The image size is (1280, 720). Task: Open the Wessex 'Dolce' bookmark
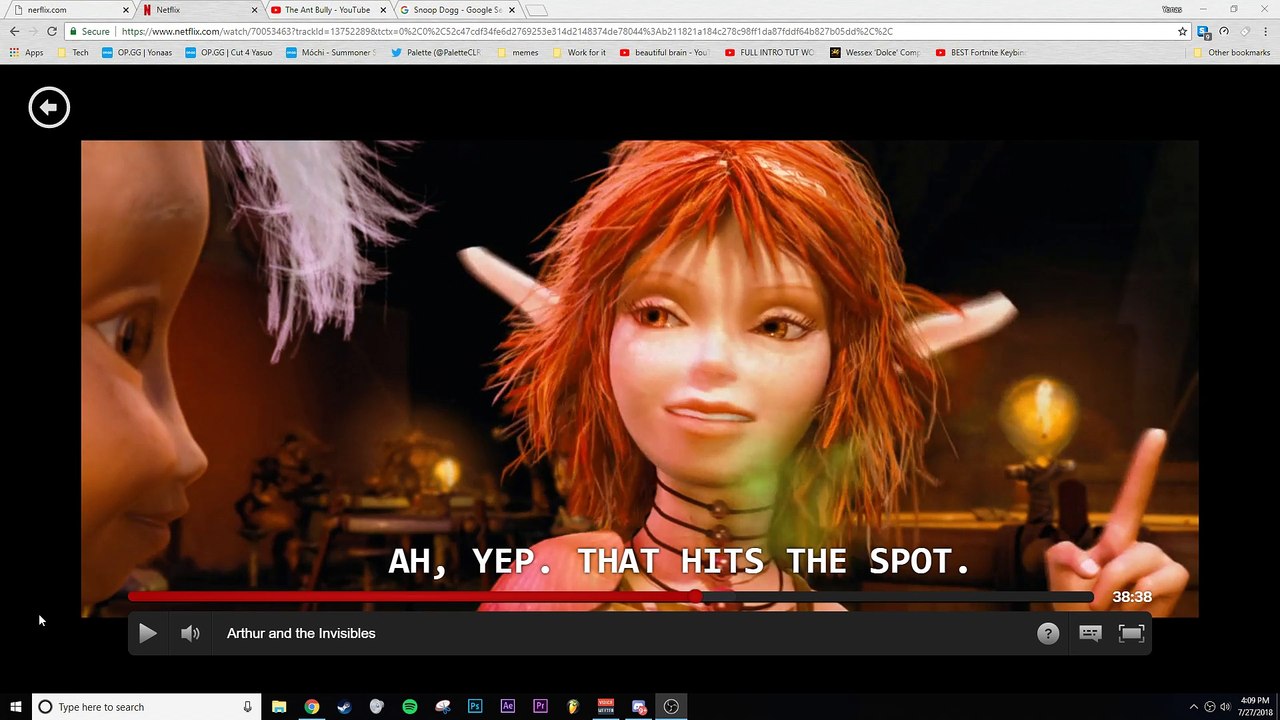coord(875,52)
